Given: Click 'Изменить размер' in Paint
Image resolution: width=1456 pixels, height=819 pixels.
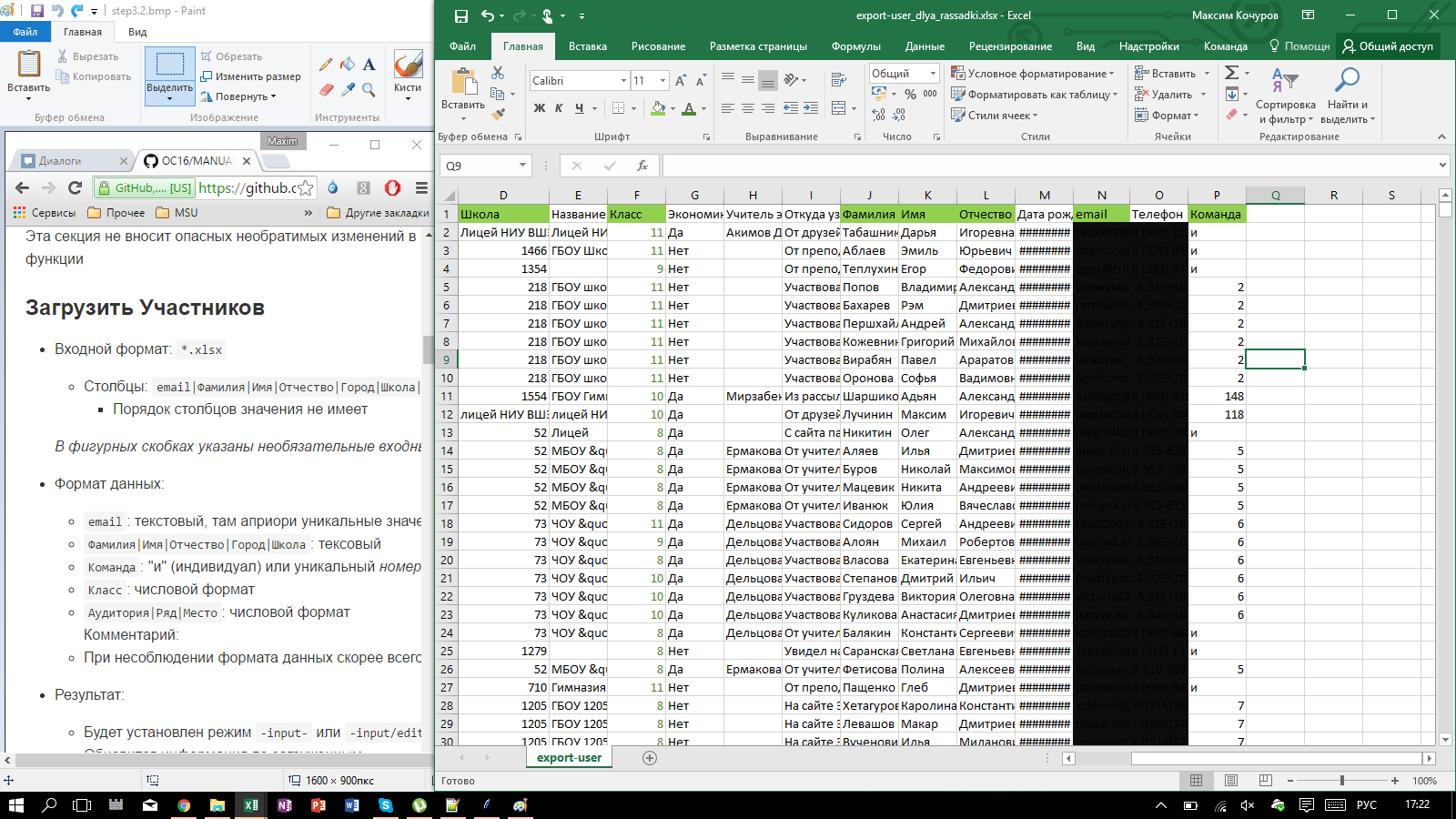Looking at the screenshot, I should 250,76.
